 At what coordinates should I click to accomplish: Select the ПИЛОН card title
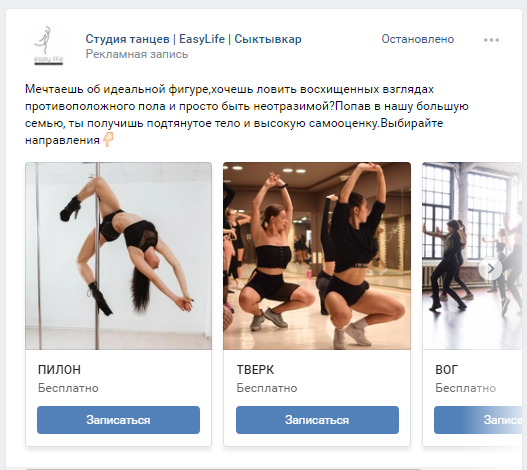(59, 369)
